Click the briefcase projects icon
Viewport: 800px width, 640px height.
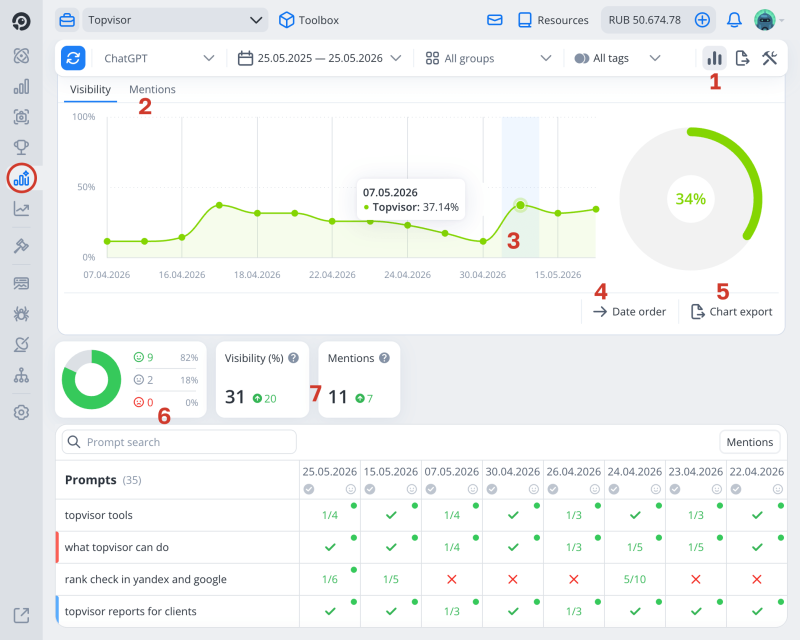[x=67, y=20]
